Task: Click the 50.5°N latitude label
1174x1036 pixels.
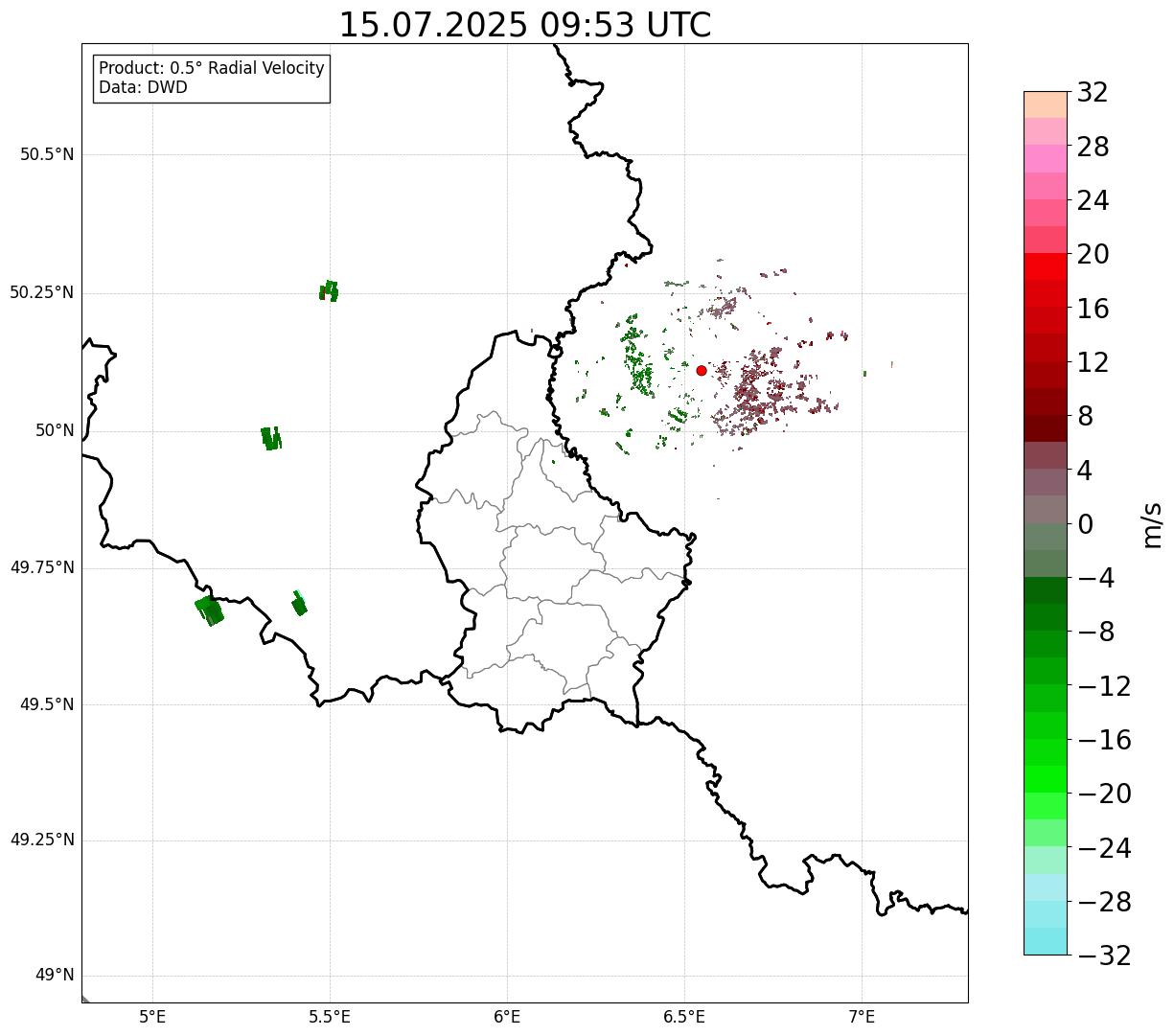Action: (x=47, y=154)
